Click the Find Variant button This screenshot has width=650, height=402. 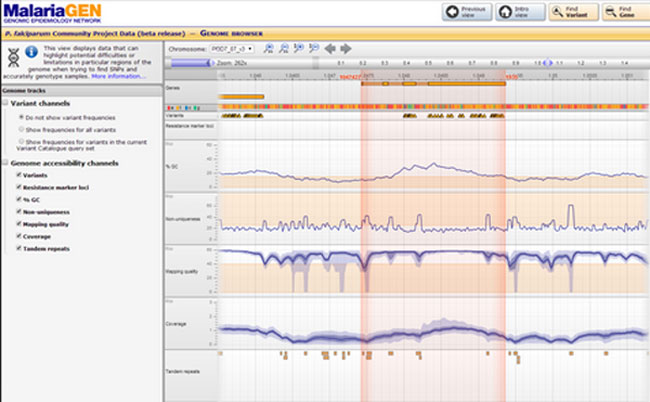[x=572, y=12]
